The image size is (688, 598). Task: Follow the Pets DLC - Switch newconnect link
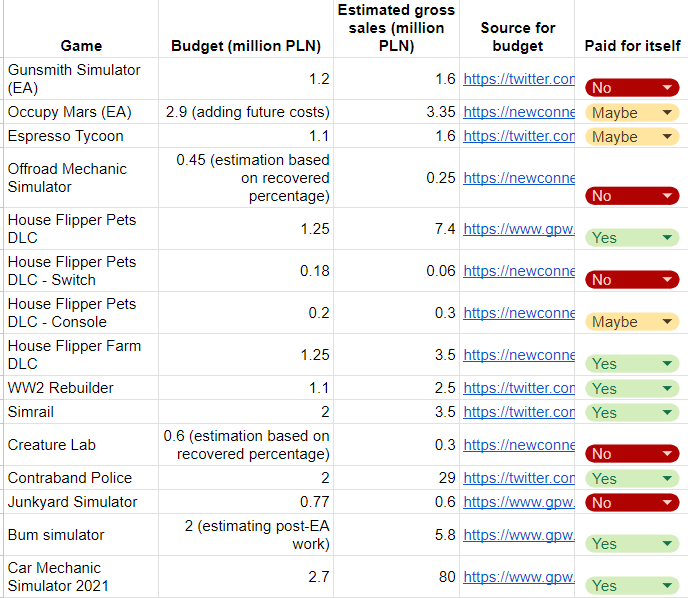(519, 271)
